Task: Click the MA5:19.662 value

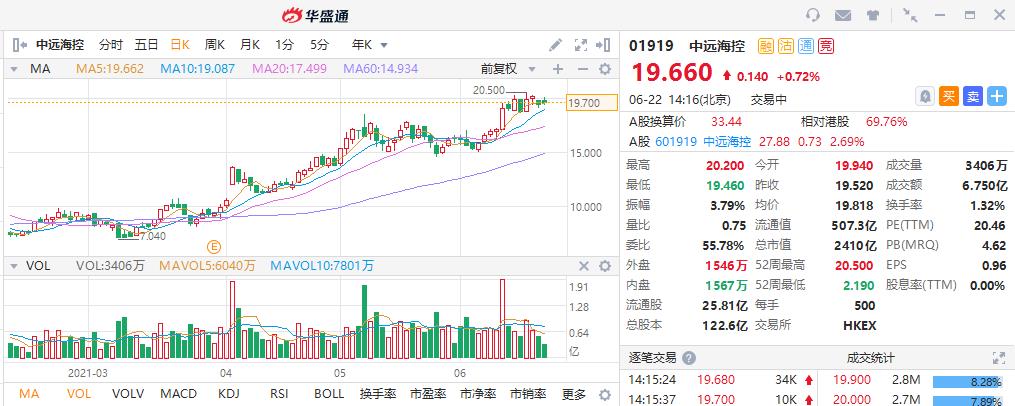Action: (110, 69)
